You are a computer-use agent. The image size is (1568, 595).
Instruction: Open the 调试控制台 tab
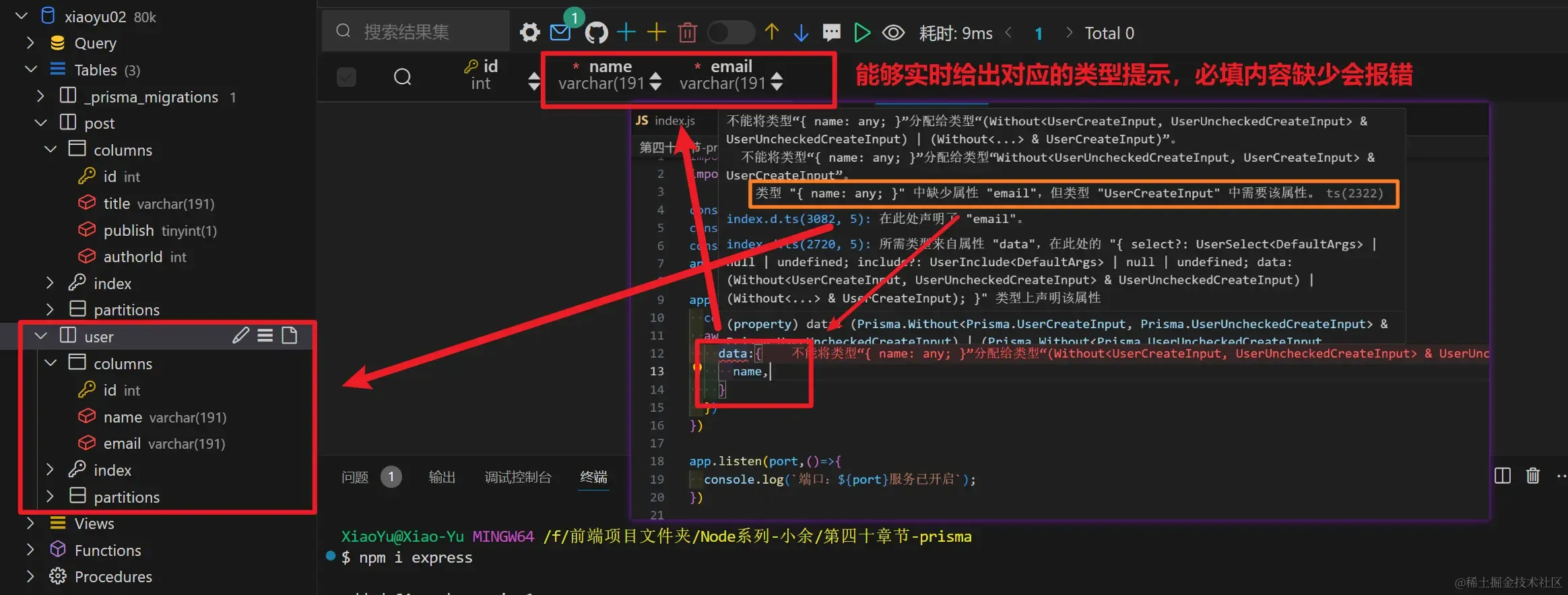click(x=518, y=477)
